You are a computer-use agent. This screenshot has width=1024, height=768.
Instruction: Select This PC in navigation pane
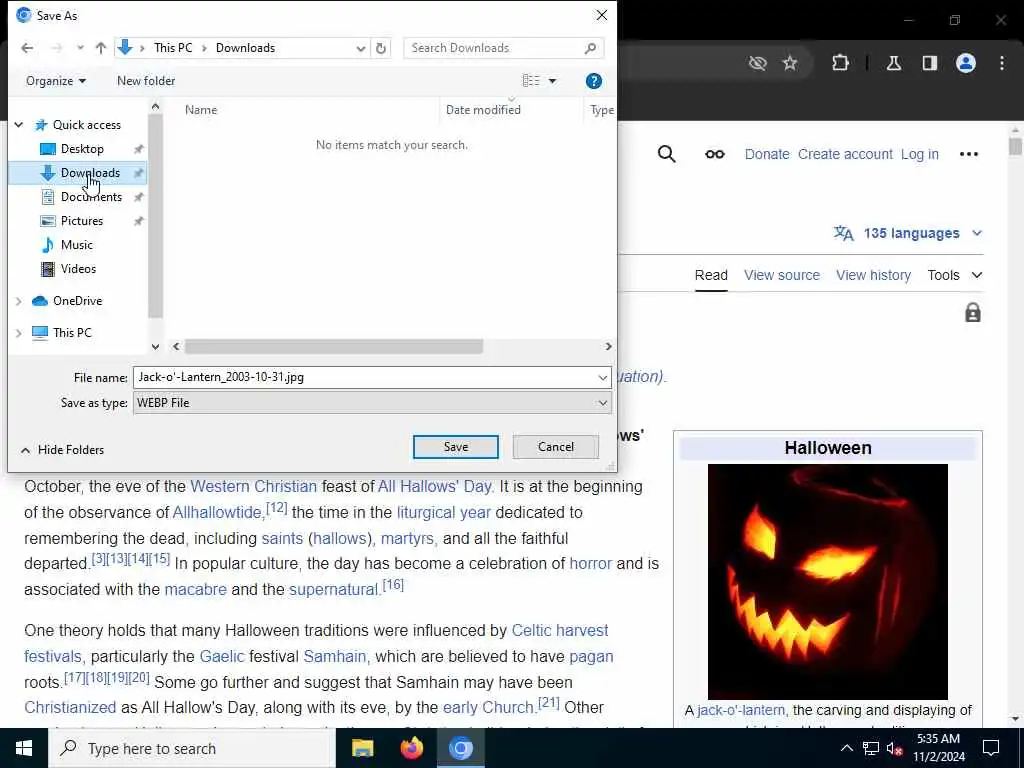[72, 333]
